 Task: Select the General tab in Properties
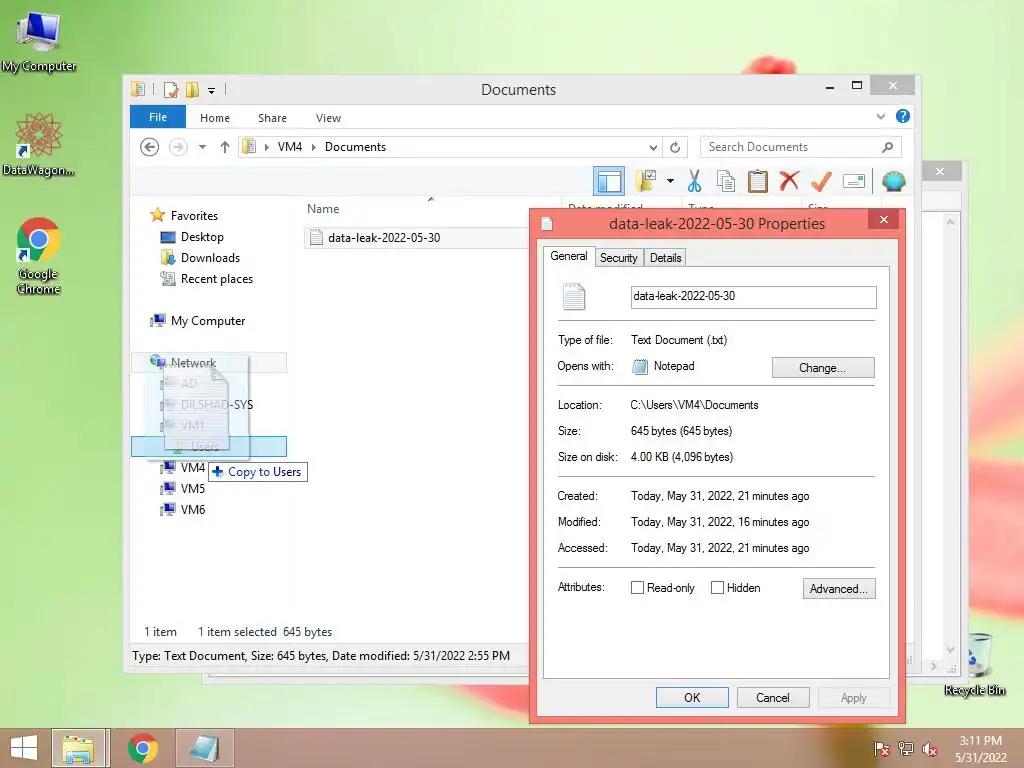point(569,256)
